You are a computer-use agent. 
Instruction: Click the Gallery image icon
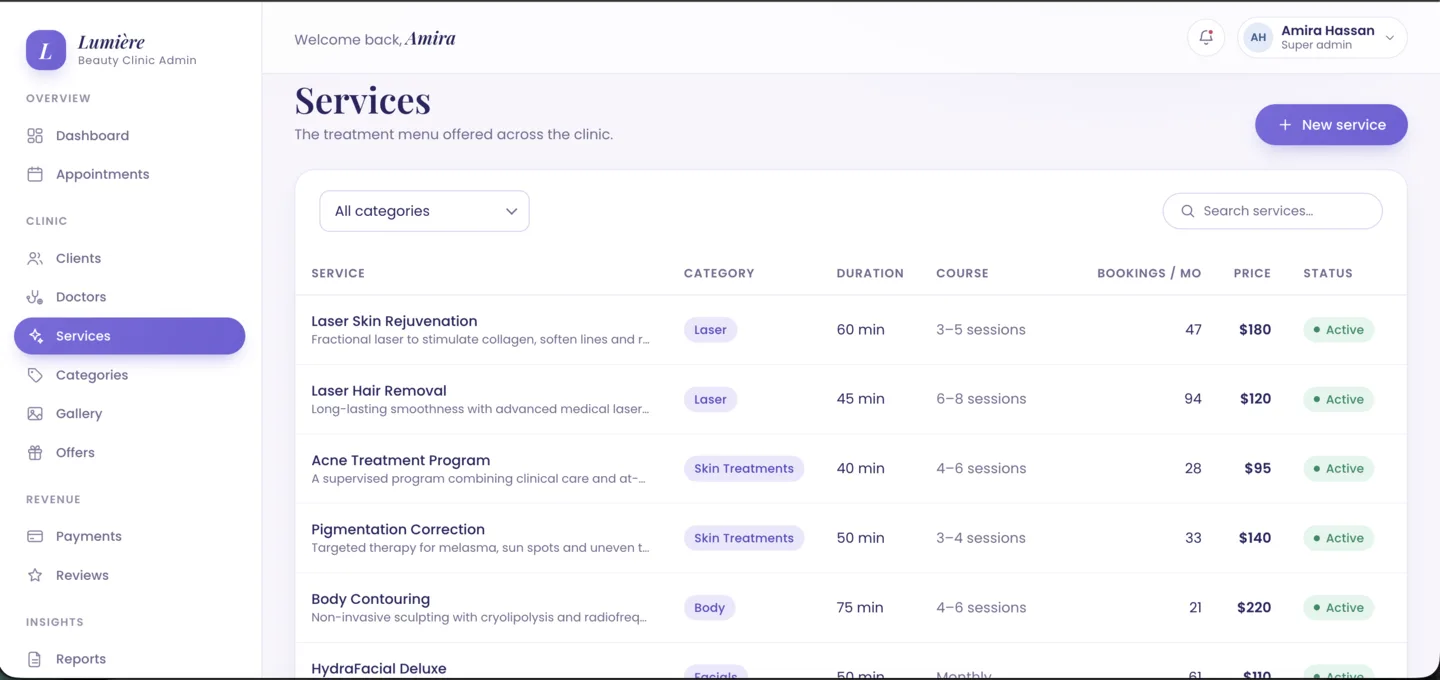(35, 414)
